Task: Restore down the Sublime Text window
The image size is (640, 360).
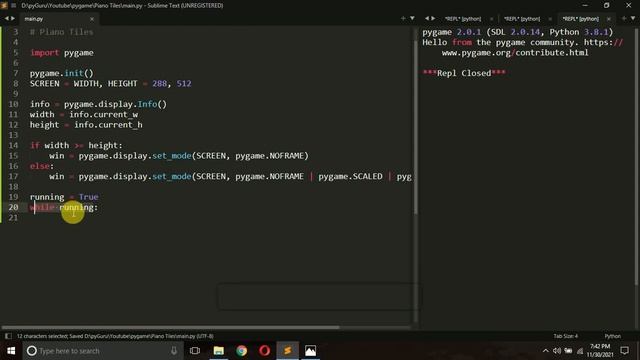Action: tap(607, 5)
